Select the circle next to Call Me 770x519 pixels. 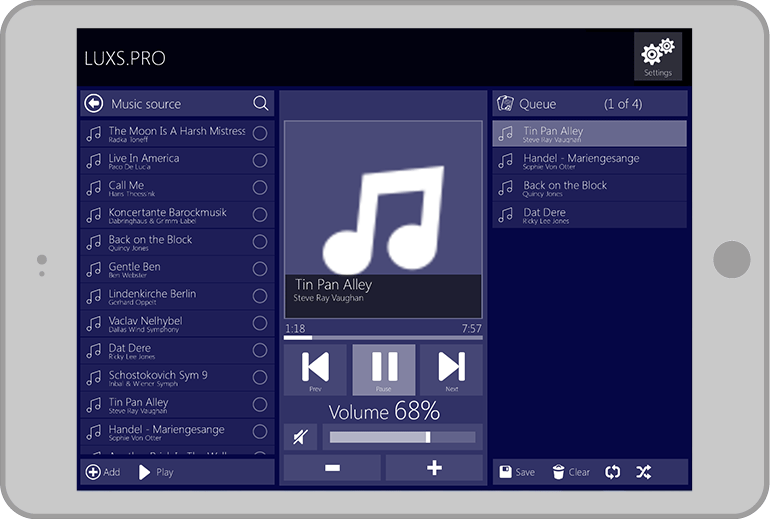tap(260, 187)
